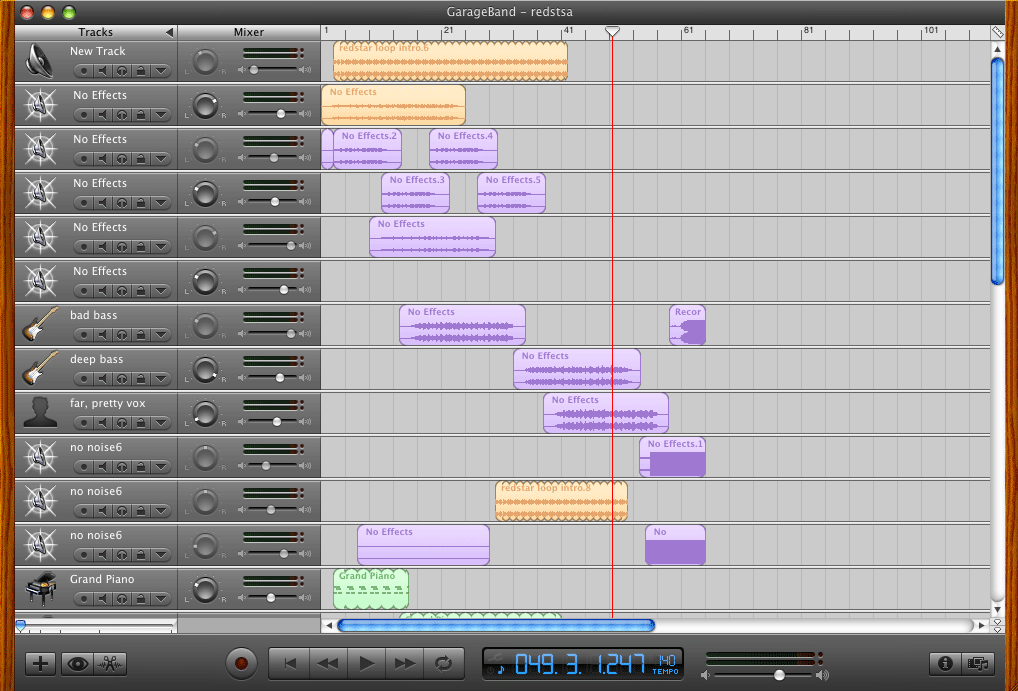Select the 'redstar loop intro.8' region
The height and width of the screenshot is (691, 1018).
pyautogui.click(x=562, y=501)
